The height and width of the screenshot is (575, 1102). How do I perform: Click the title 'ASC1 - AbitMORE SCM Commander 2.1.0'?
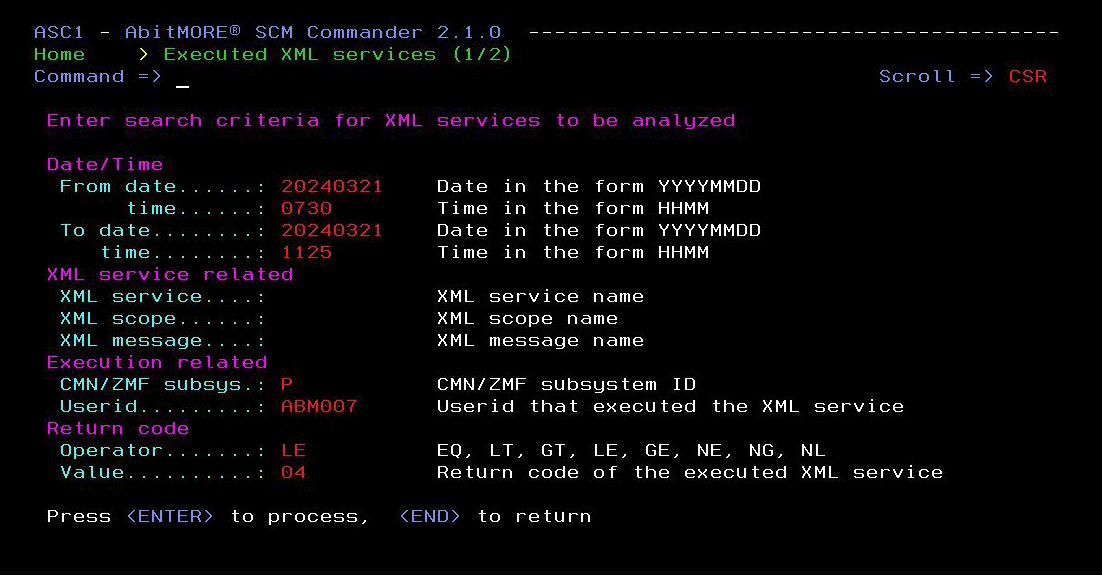(x=267, y=32)
